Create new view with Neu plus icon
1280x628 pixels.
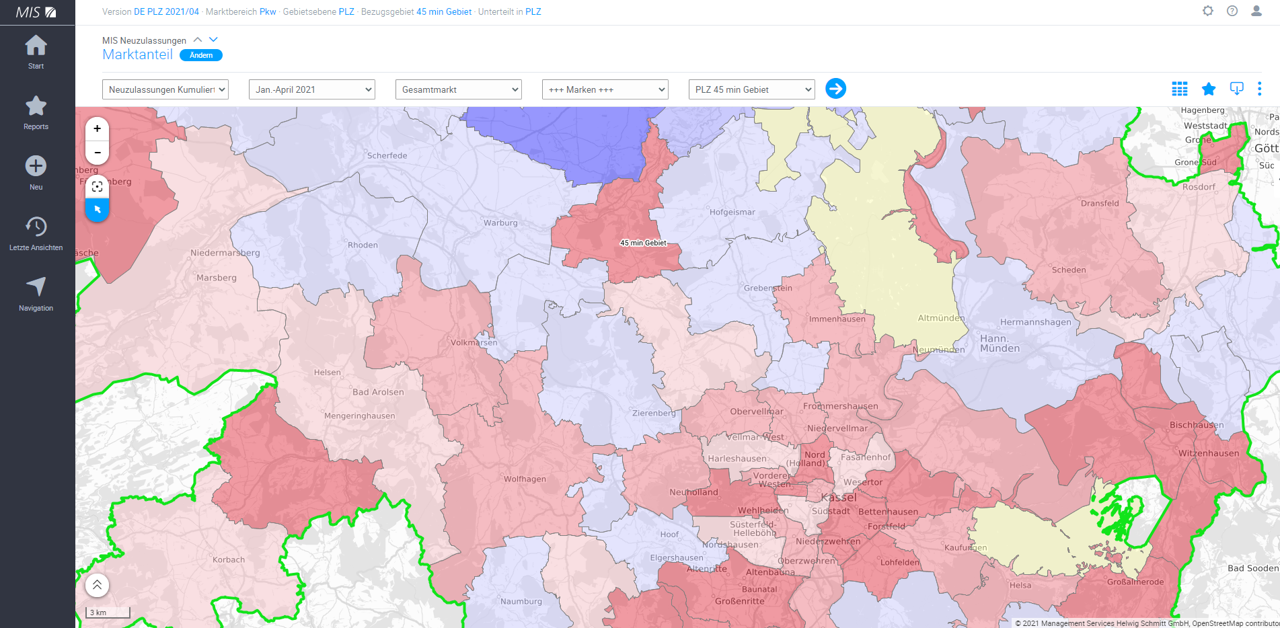pos(36,166)
